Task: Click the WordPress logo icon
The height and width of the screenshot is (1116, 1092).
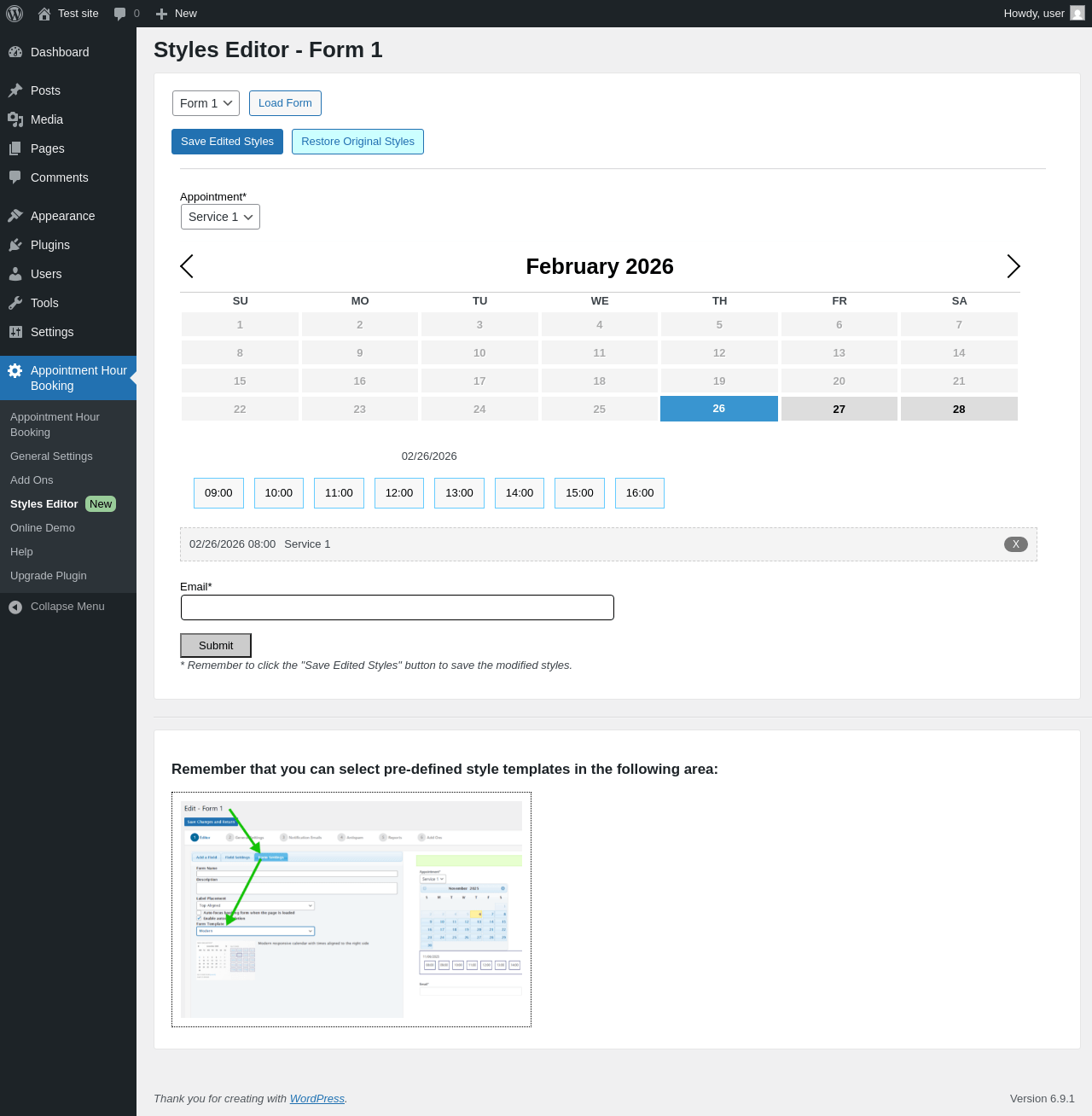Action: [15, 14]
